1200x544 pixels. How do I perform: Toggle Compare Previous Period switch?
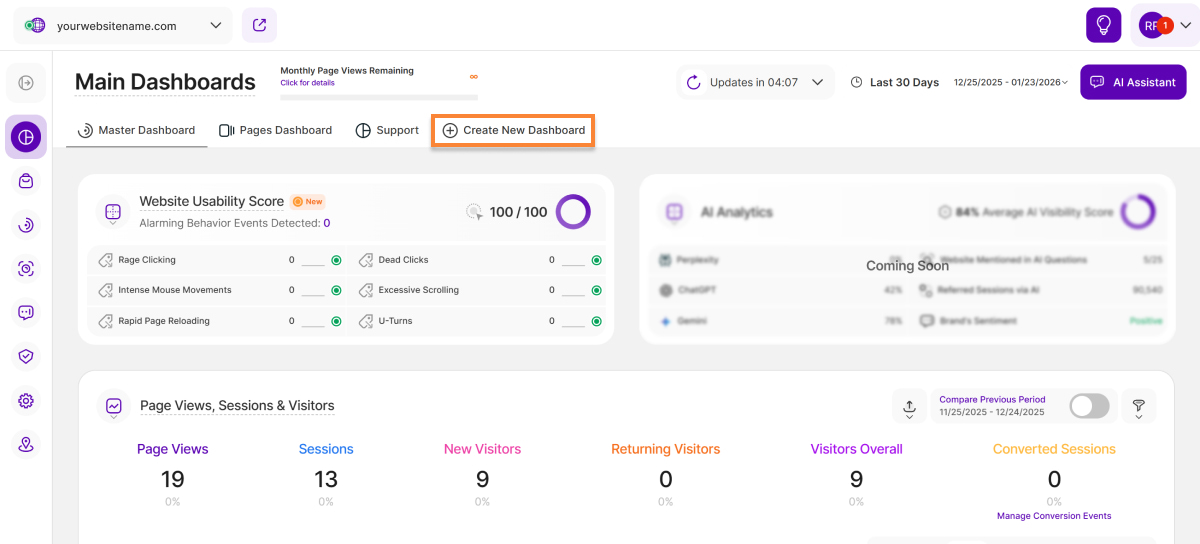(x=1089, y=406)
